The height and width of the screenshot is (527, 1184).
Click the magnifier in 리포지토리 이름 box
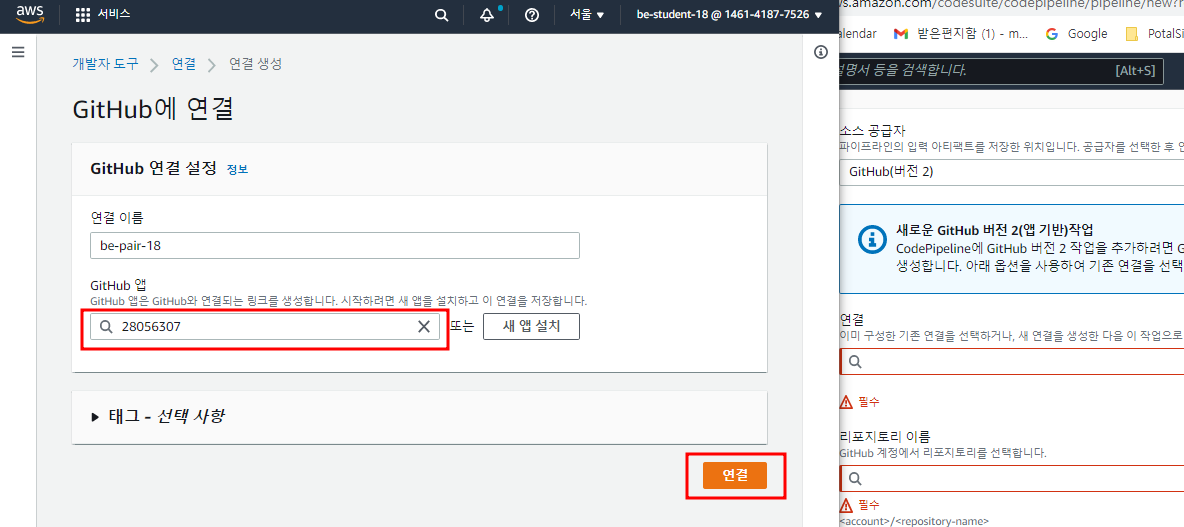click(855, 478)
